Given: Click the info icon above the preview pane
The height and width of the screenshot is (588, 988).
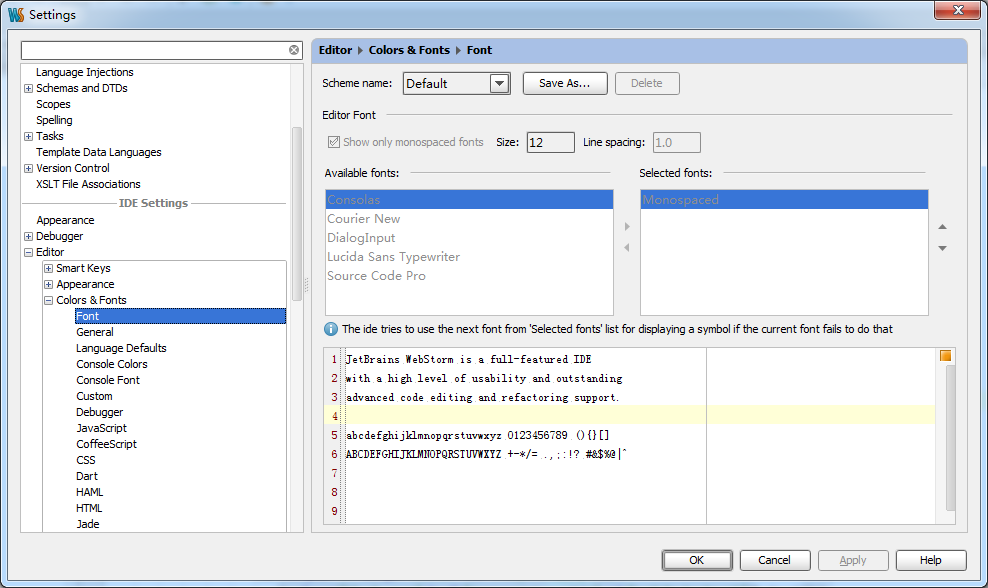Looking at the screenshot, I should 331,329.
